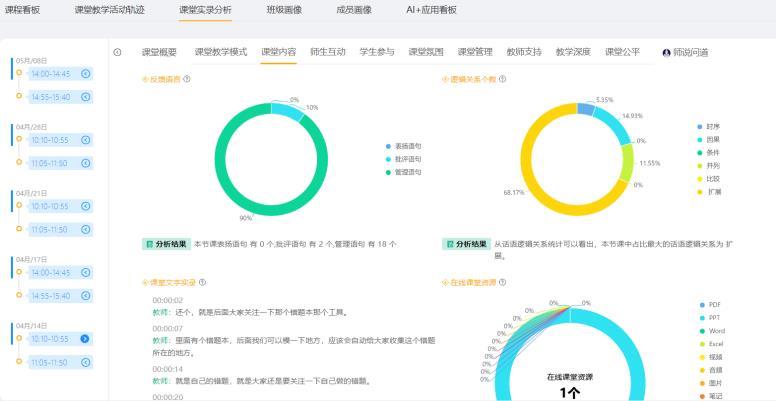Open 课堂概要 sub-tab
The image size is (776, 401).
click(159, 52)
